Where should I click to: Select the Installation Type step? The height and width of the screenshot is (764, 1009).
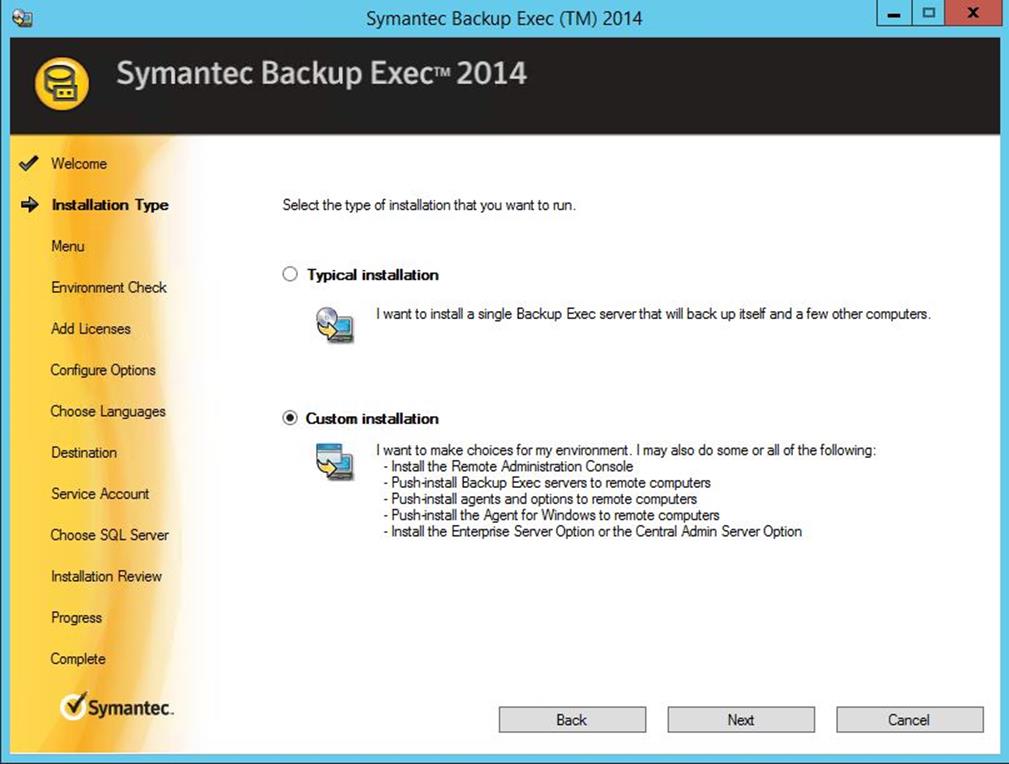point(110,205)
